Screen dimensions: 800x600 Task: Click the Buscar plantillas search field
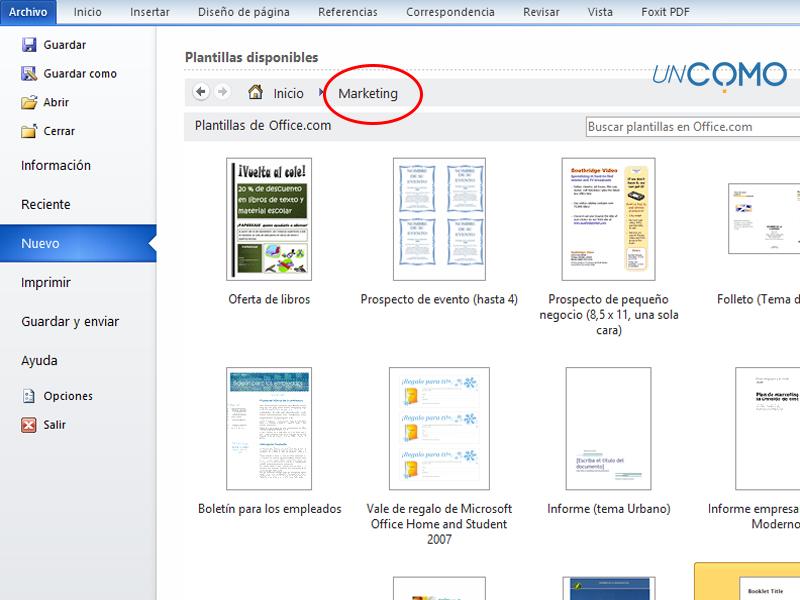[690, 127]
